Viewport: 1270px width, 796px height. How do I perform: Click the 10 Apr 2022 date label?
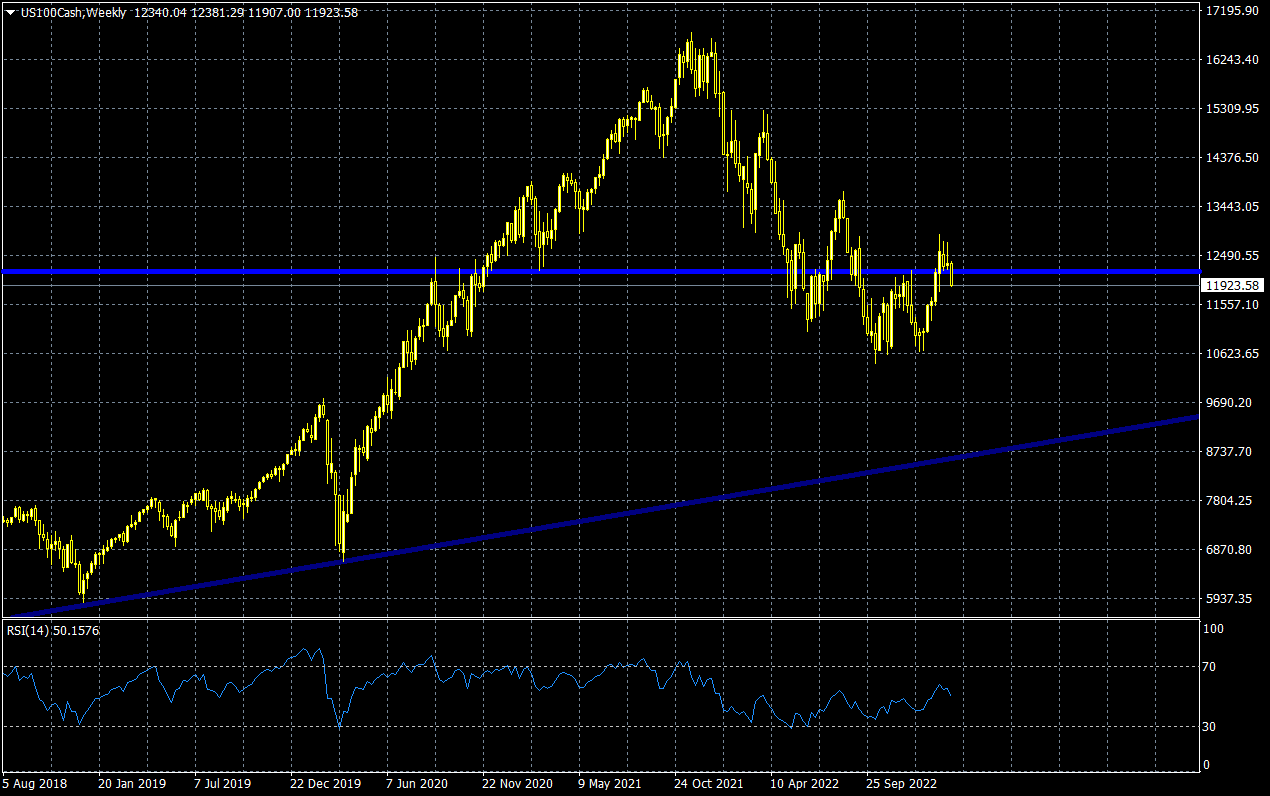click(804, 784)
